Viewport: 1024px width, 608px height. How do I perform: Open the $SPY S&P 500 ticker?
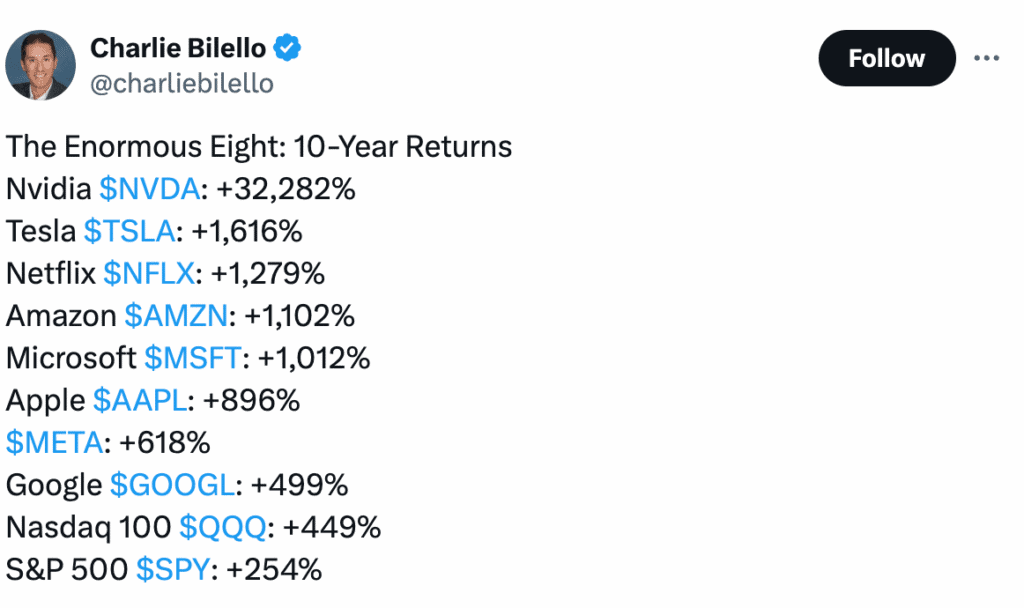click(x=173, y=569)
